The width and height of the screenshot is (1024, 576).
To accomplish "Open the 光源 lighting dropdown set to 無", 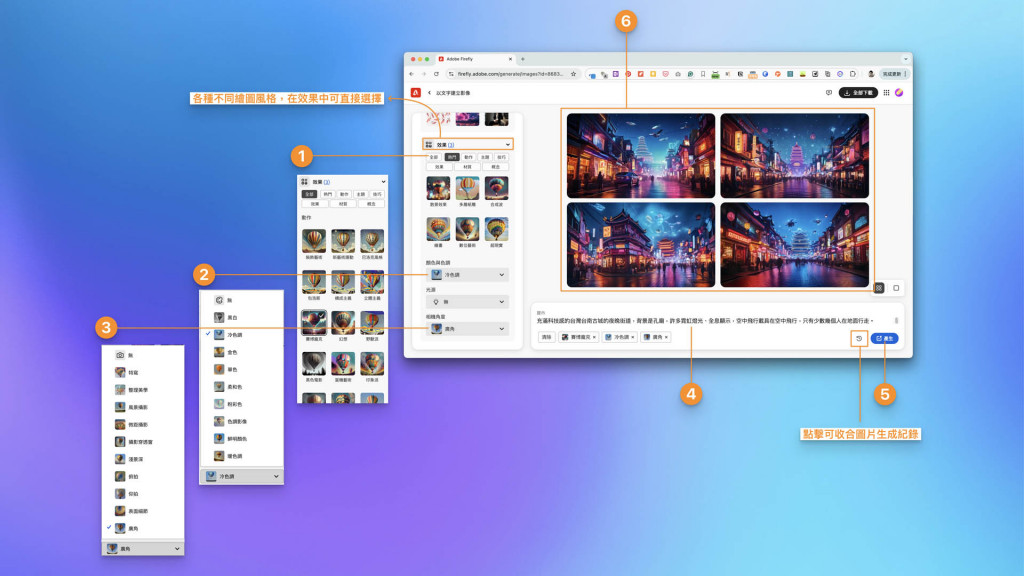I will click(x=468, y=302).
